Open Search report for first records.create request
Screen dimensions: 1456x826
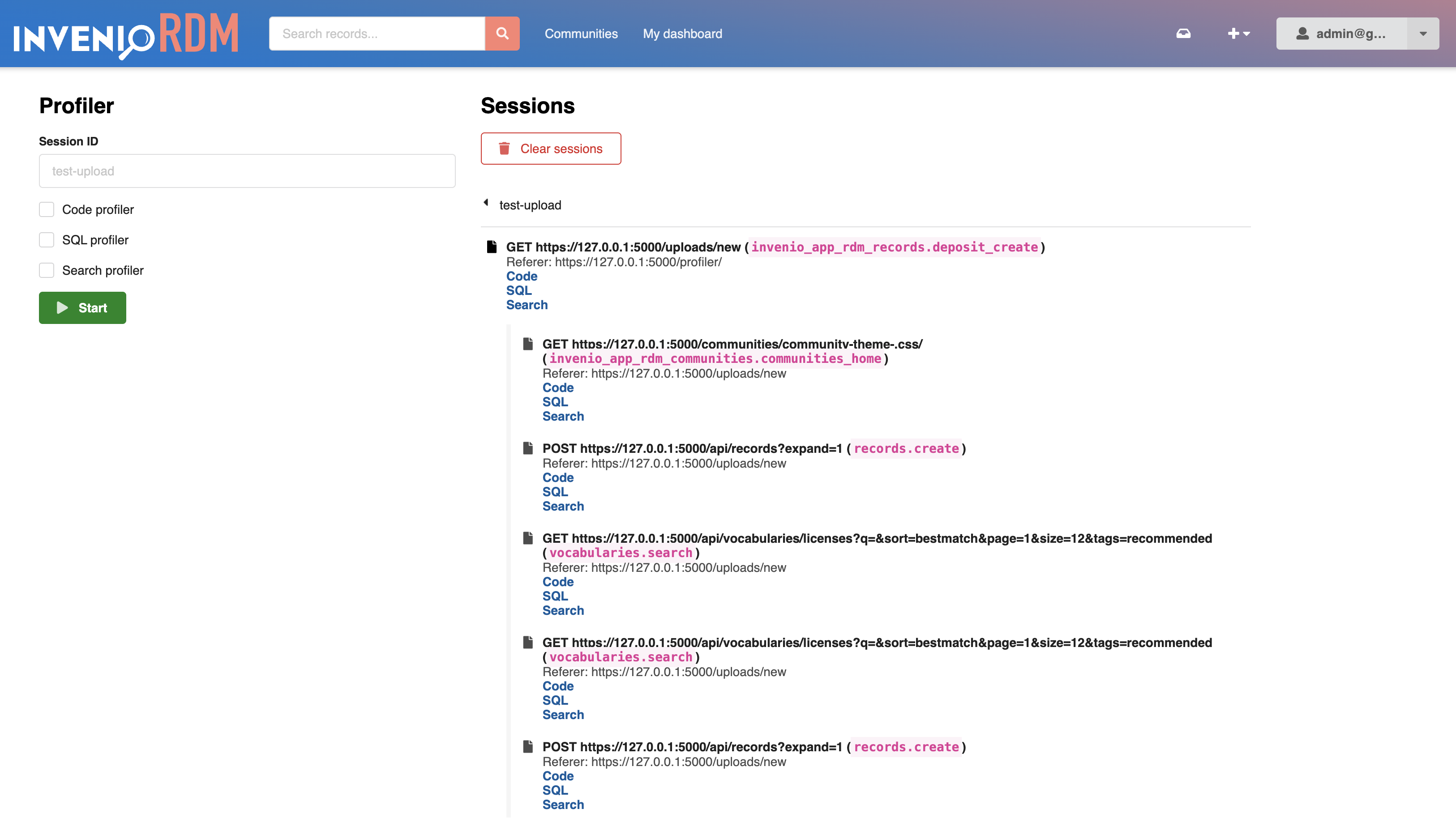(x=563, y=506)
